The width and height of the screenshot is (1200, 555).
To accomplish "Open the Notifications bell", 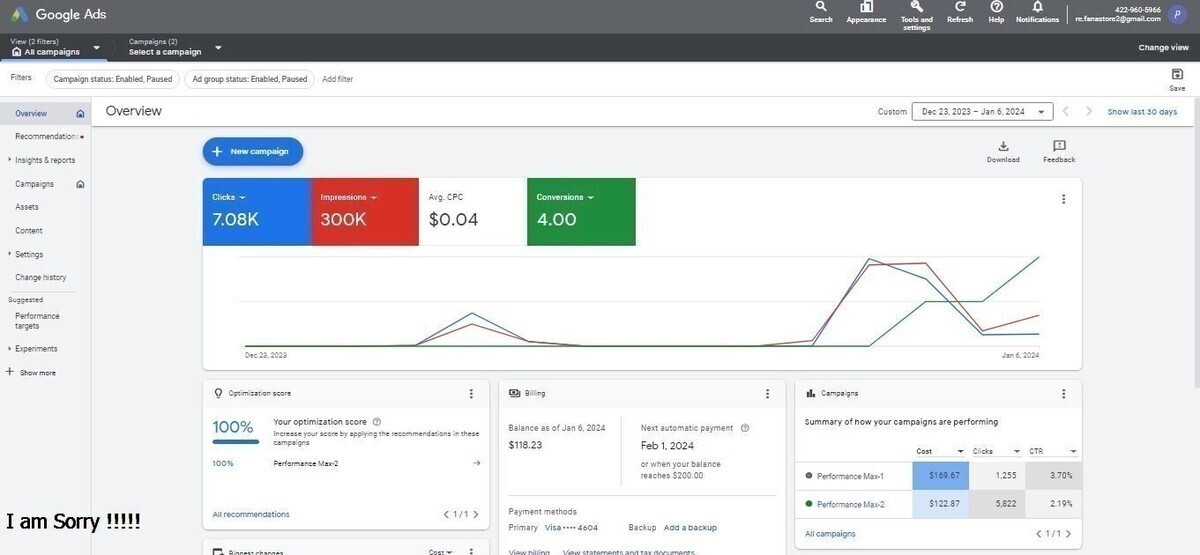I will coord(1037,8).
